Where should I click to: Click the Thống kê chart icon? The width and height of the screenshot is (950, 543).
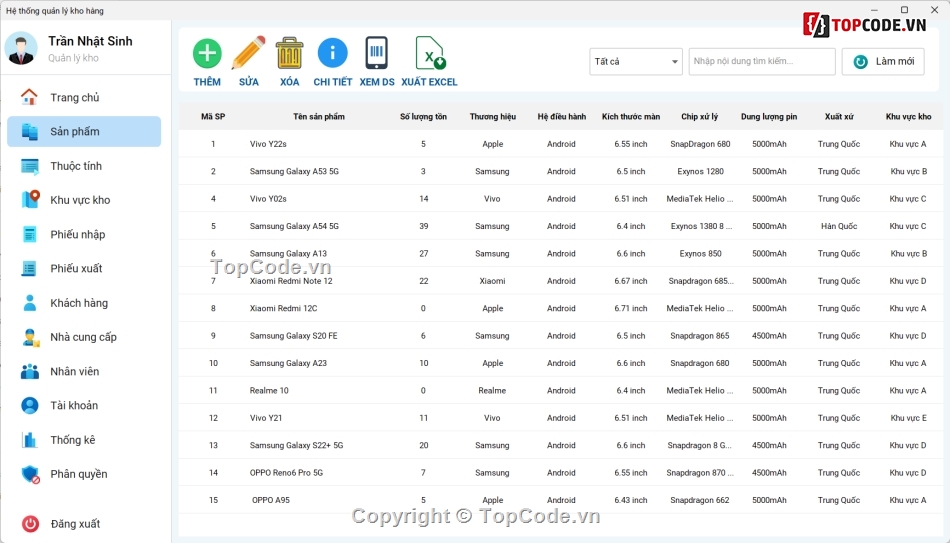click(x=29, y=439)
